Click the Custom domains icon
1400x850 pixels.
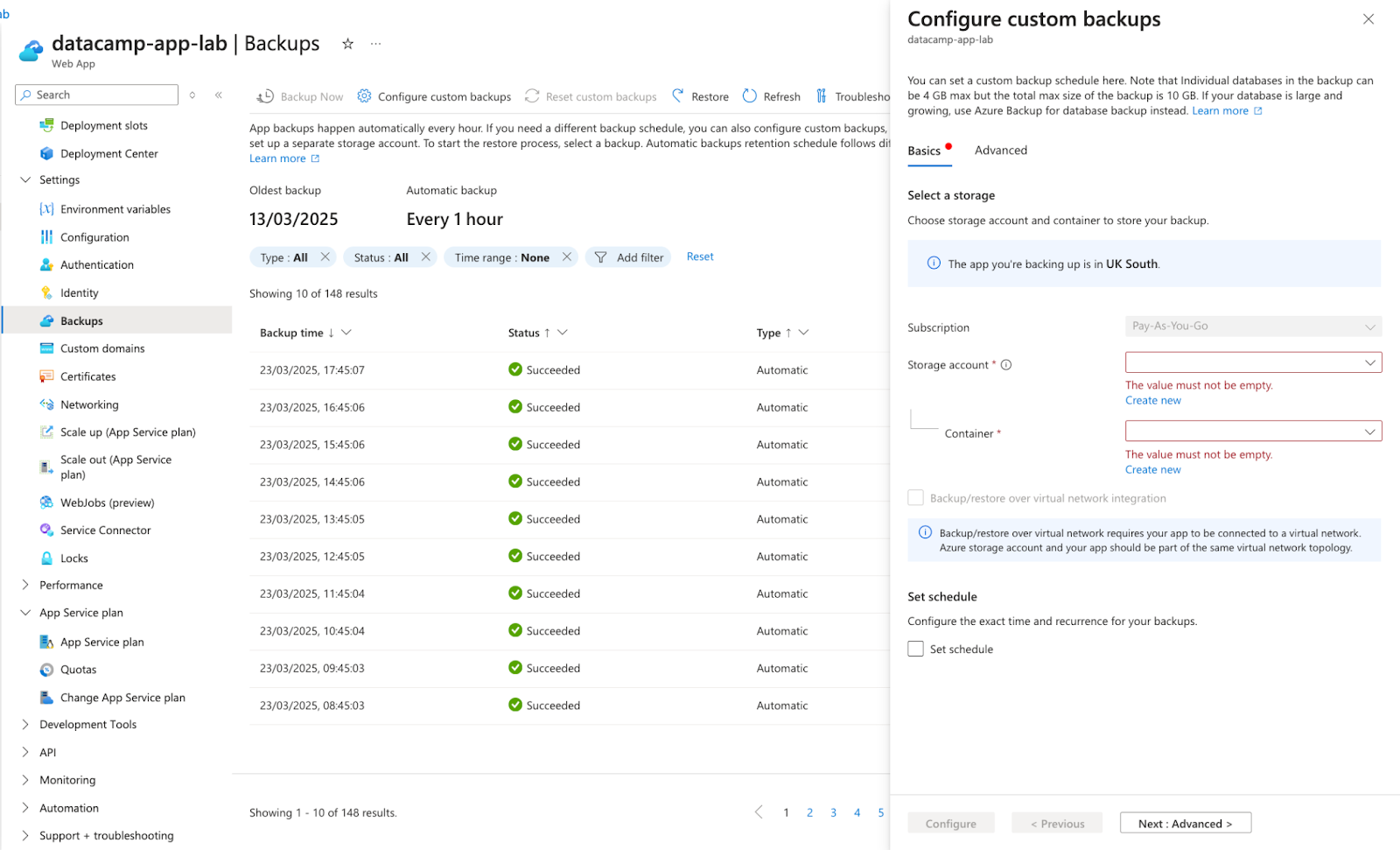tap(46, 348)
